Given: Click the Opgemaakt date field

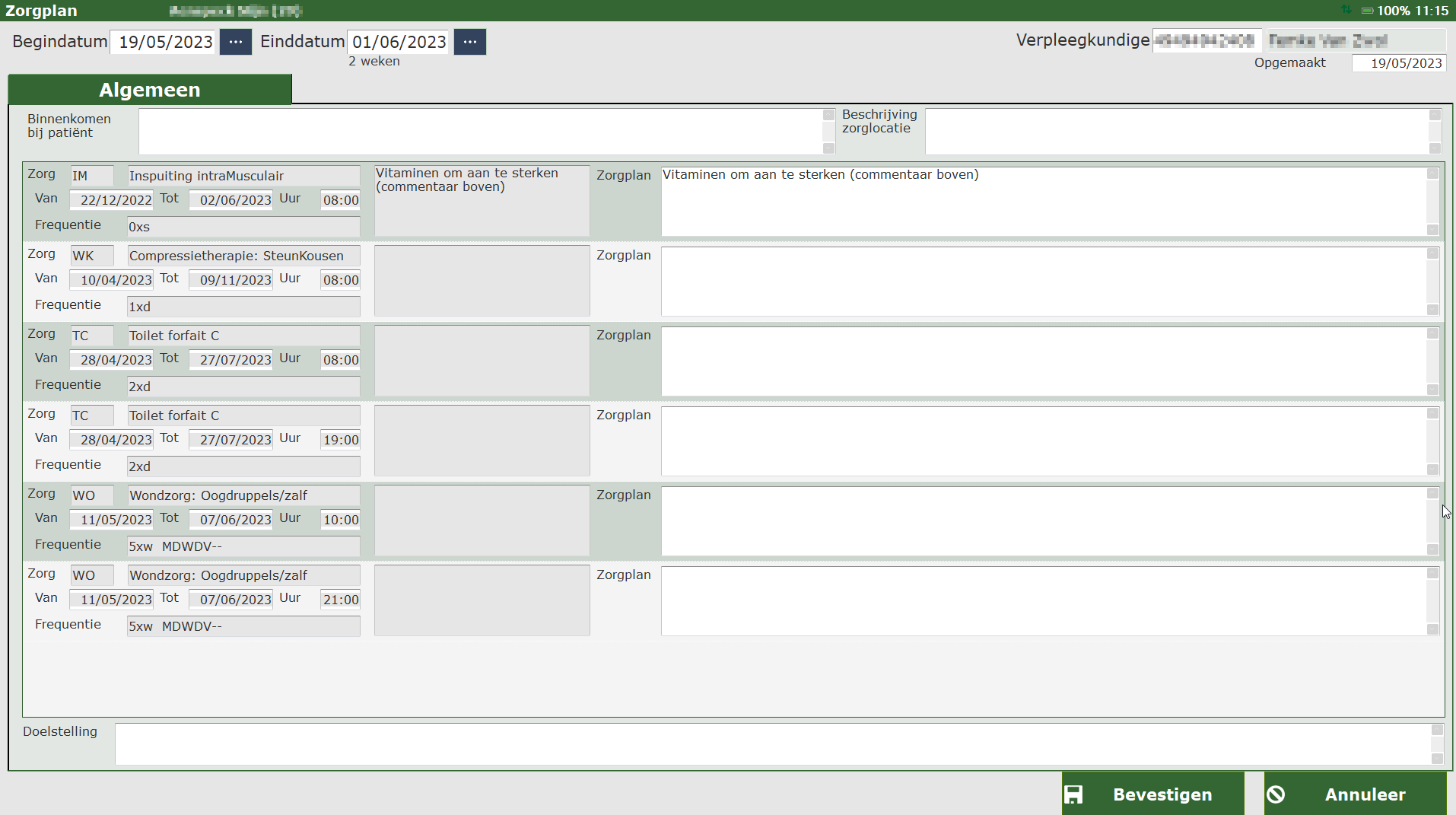Looking at the screenshot, I should click(x=1398, y=63).
